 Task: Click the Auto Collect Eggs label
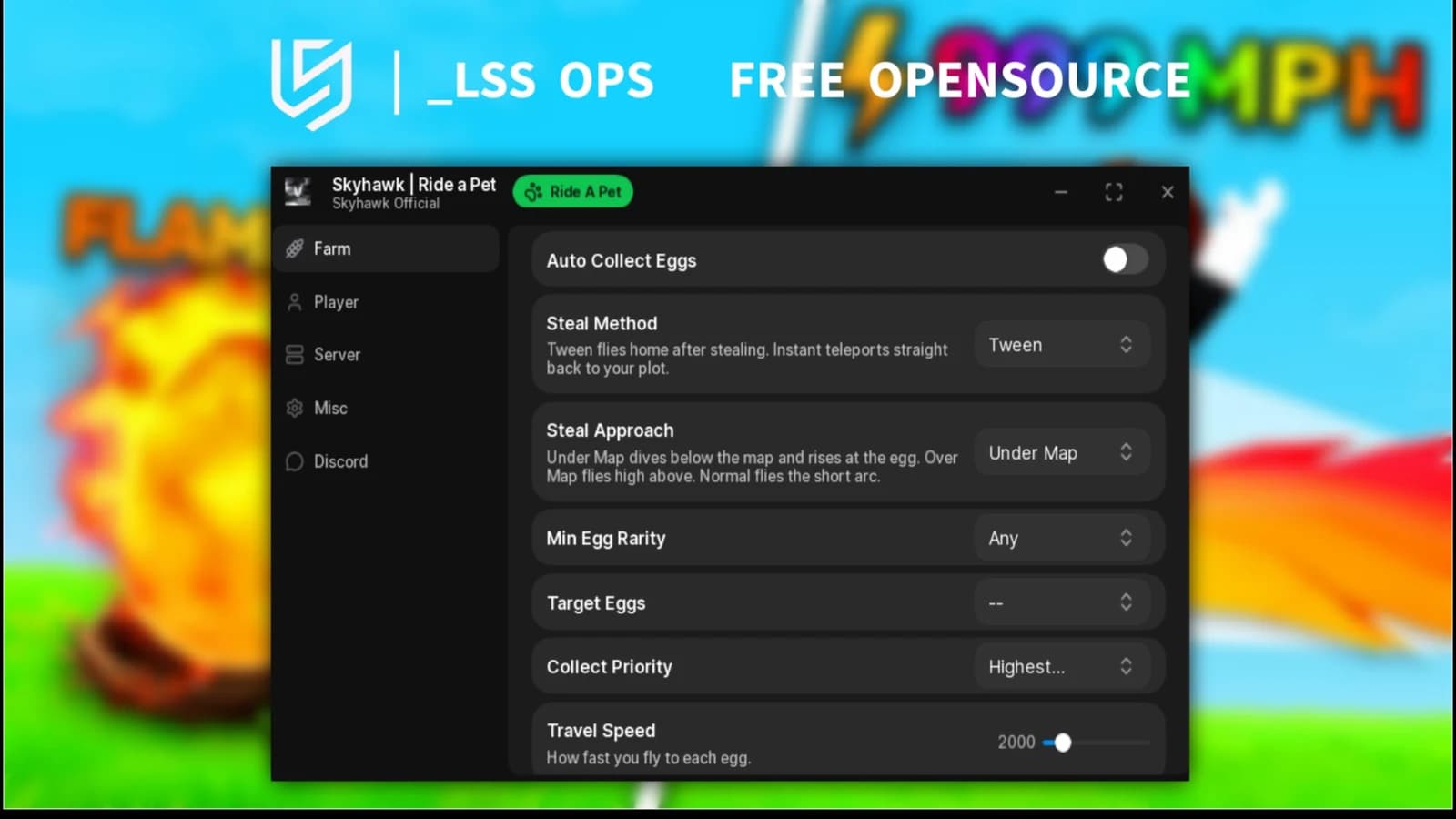622,260
